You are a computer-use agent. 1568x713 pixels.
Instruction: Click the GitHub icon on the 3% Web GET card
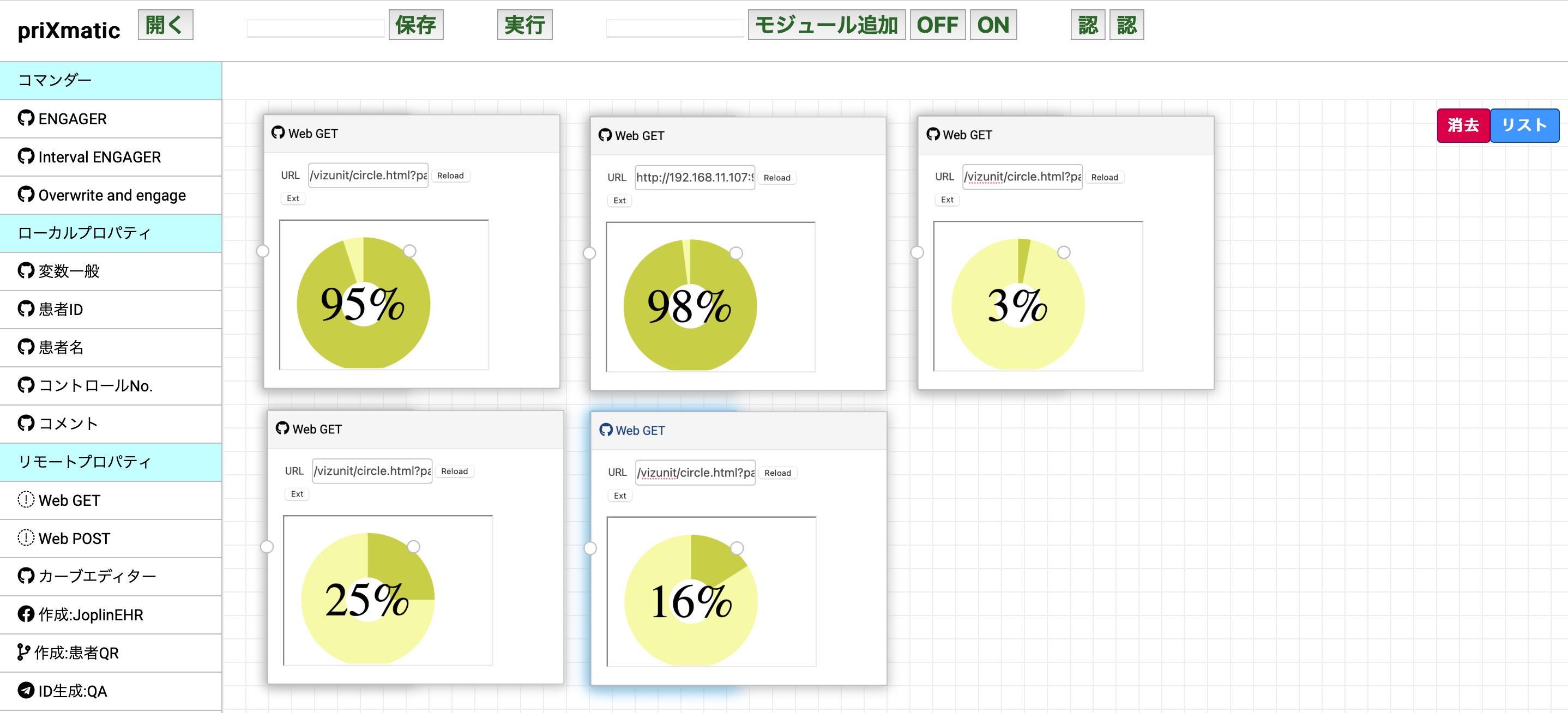(932, 134)
